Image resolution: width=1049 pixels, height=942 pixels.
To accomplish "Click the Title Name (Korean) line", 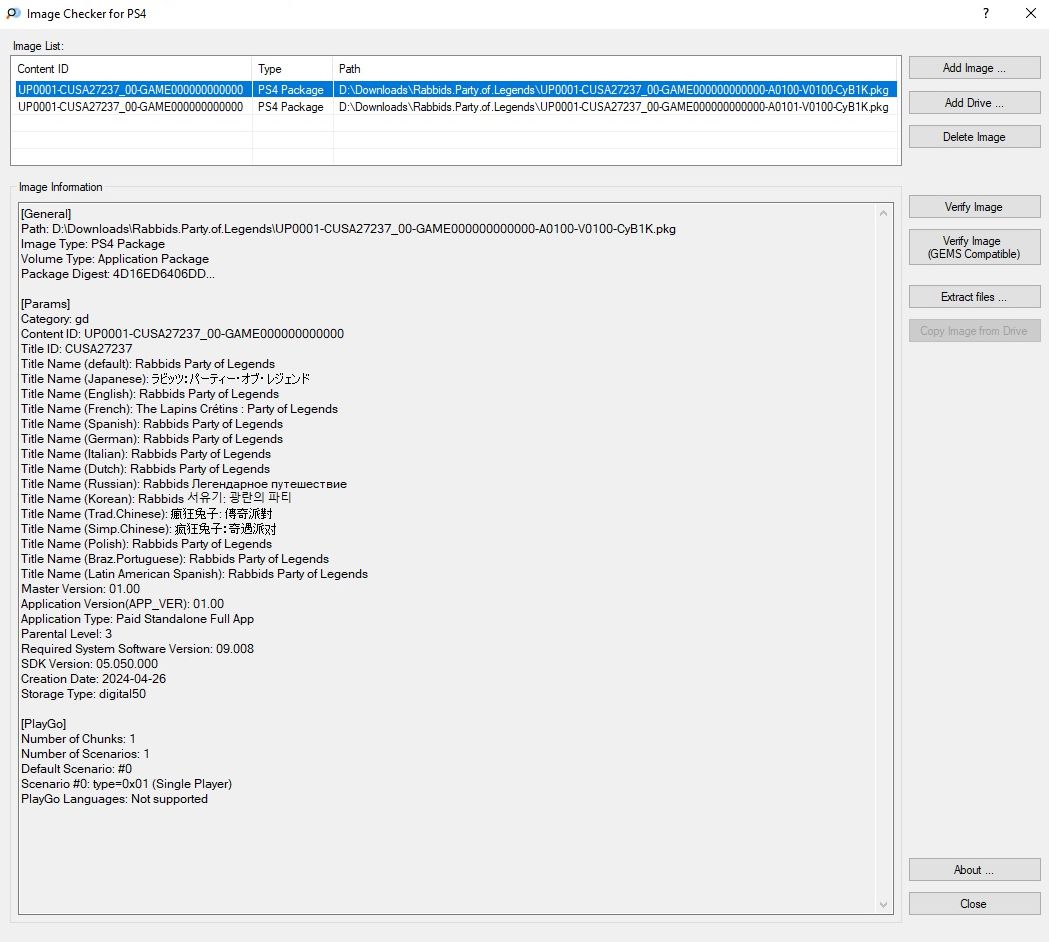I will tap(156, 499).
